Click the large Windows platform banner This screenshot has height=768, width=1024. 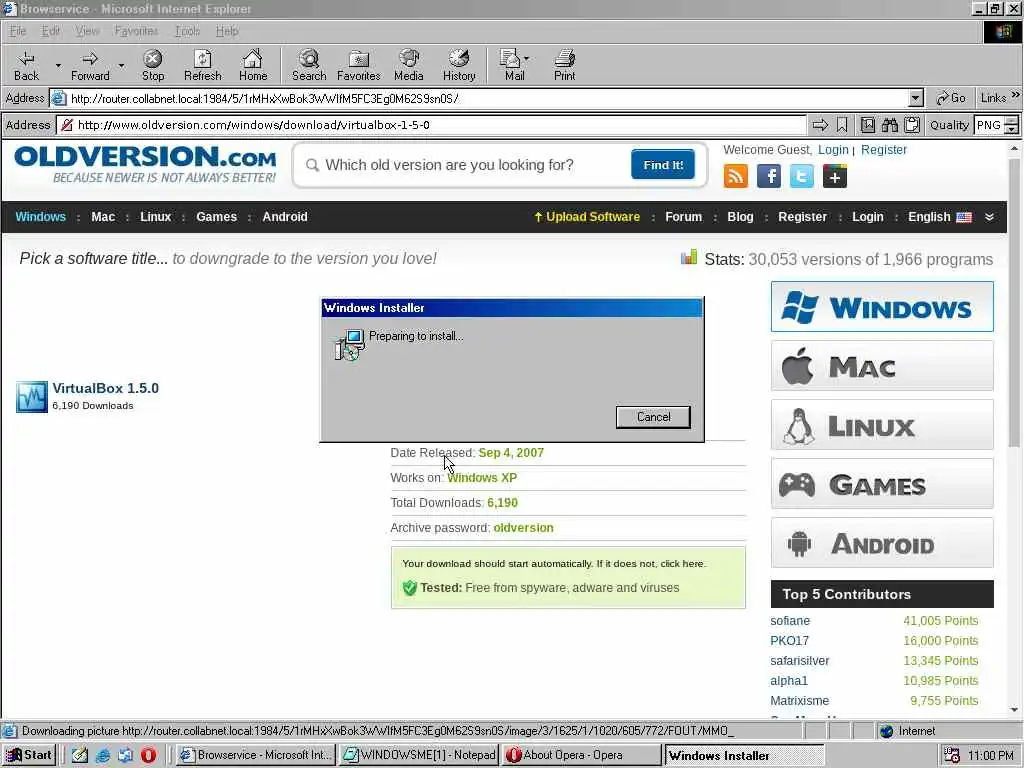coord(882,307)
